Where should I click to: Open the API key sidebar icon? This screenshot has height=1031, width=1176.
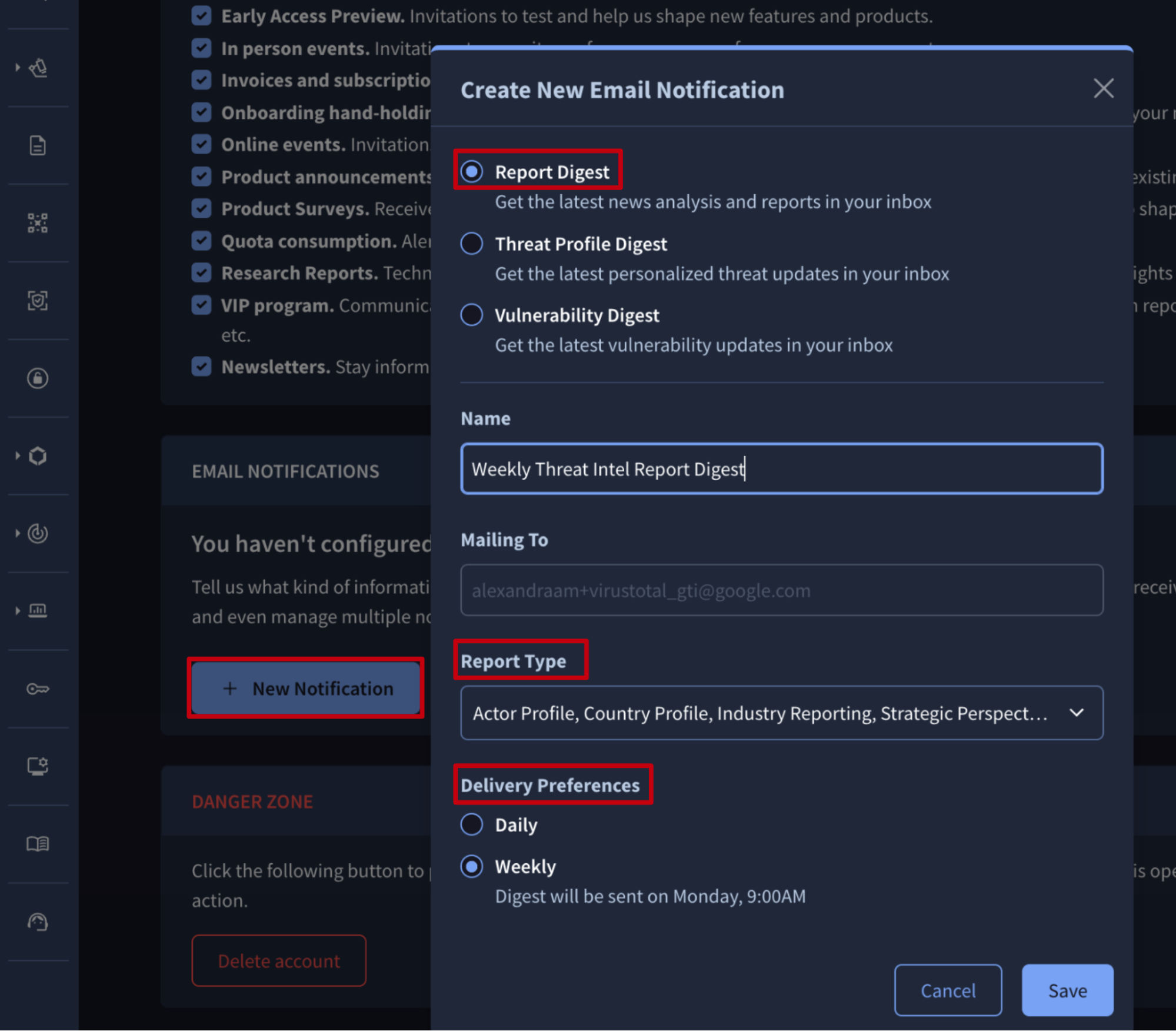[x=38, y=689]
